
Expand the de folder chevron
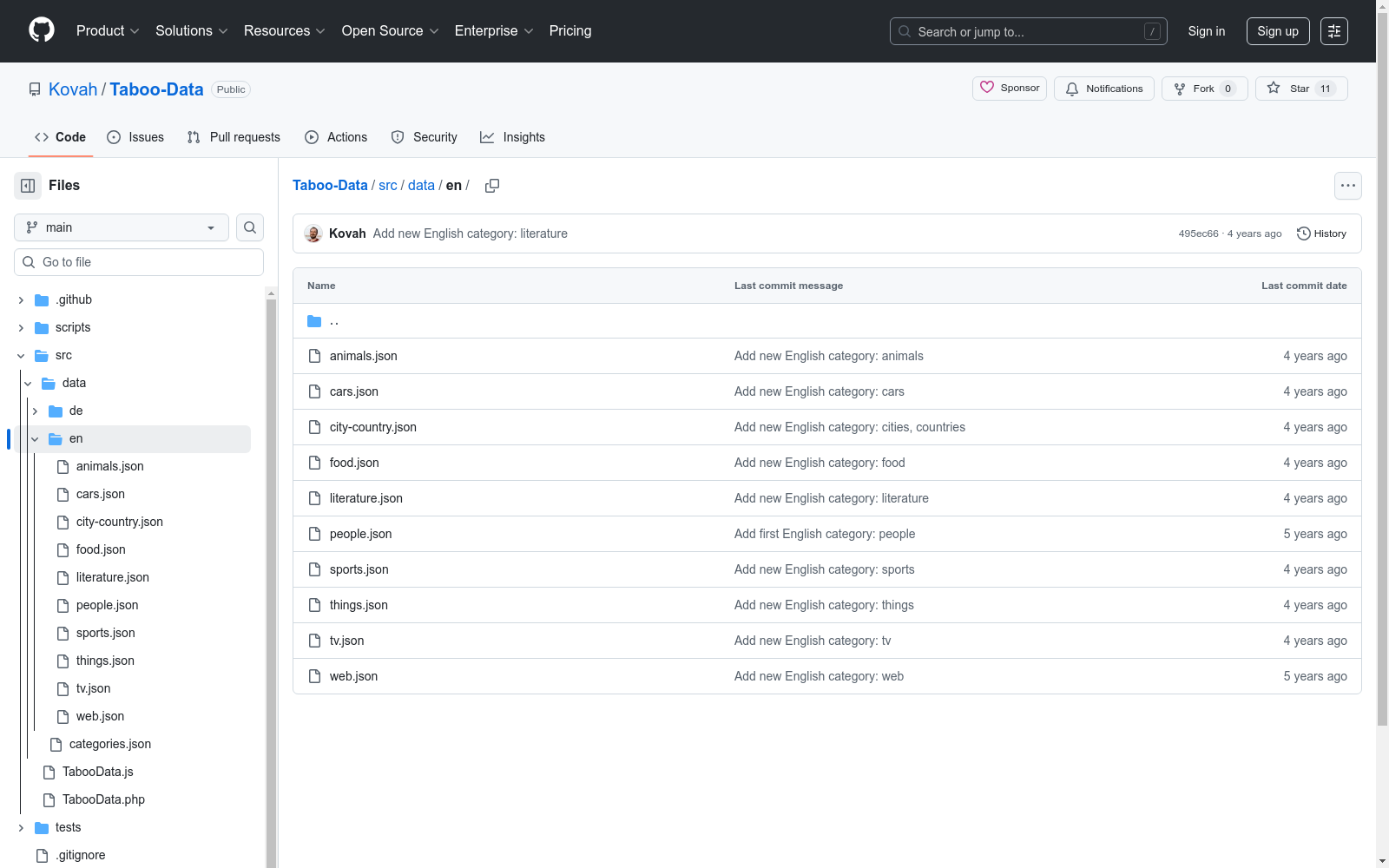click(35, 411)
